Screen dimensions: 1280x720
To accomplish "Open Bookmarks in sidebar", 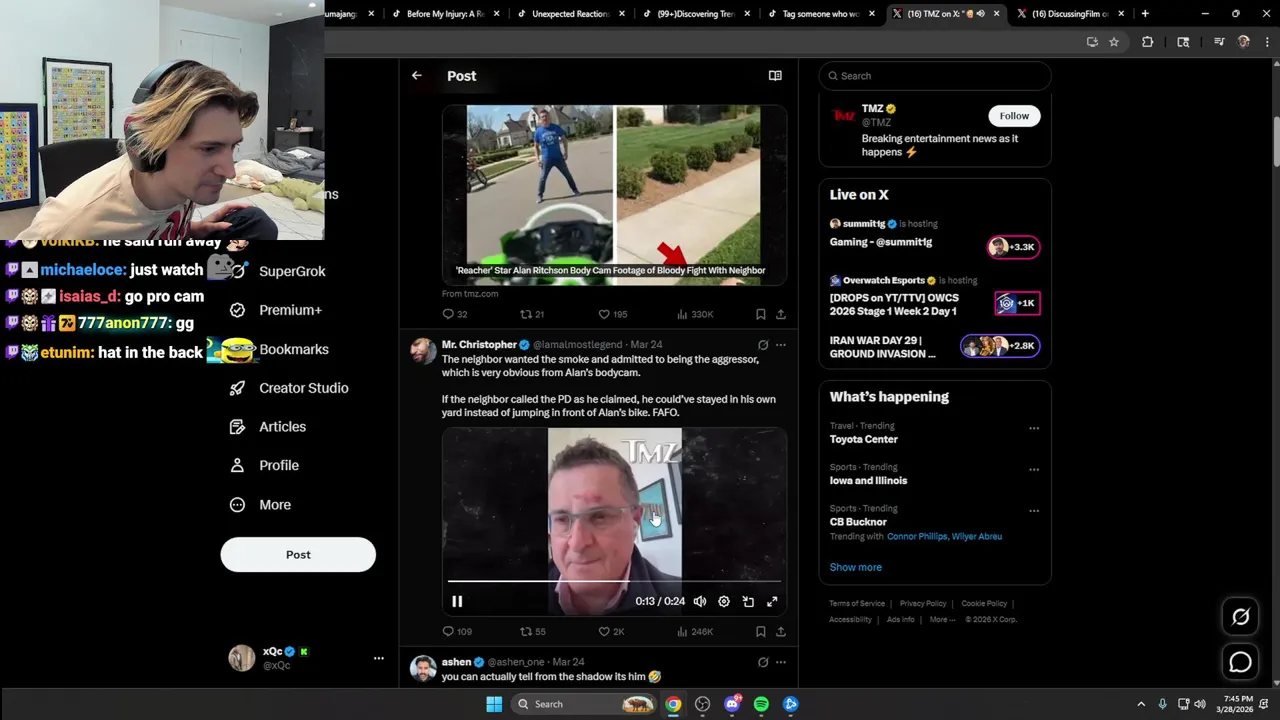I will [x=279, y=349].
